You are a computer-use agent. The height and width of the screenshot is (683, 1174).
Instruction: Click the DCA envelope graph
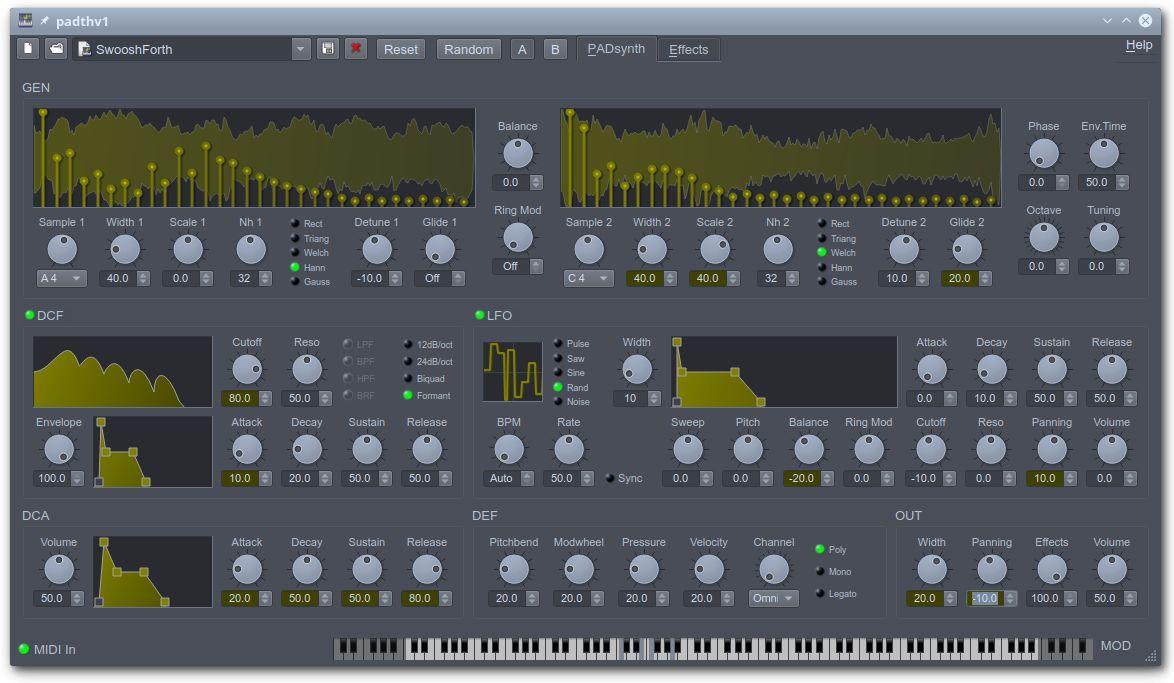coord(153,571)
